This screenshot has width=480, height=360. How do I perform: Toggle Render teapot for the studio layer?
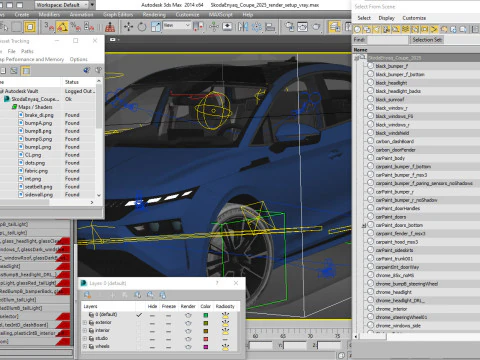click(188, 339)
